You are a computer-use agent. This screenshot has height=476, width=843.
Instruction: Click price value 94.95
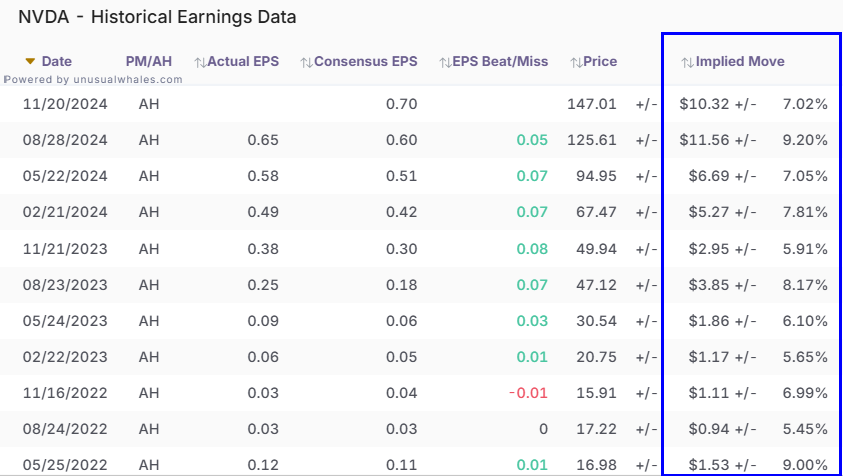coord(596,176)
